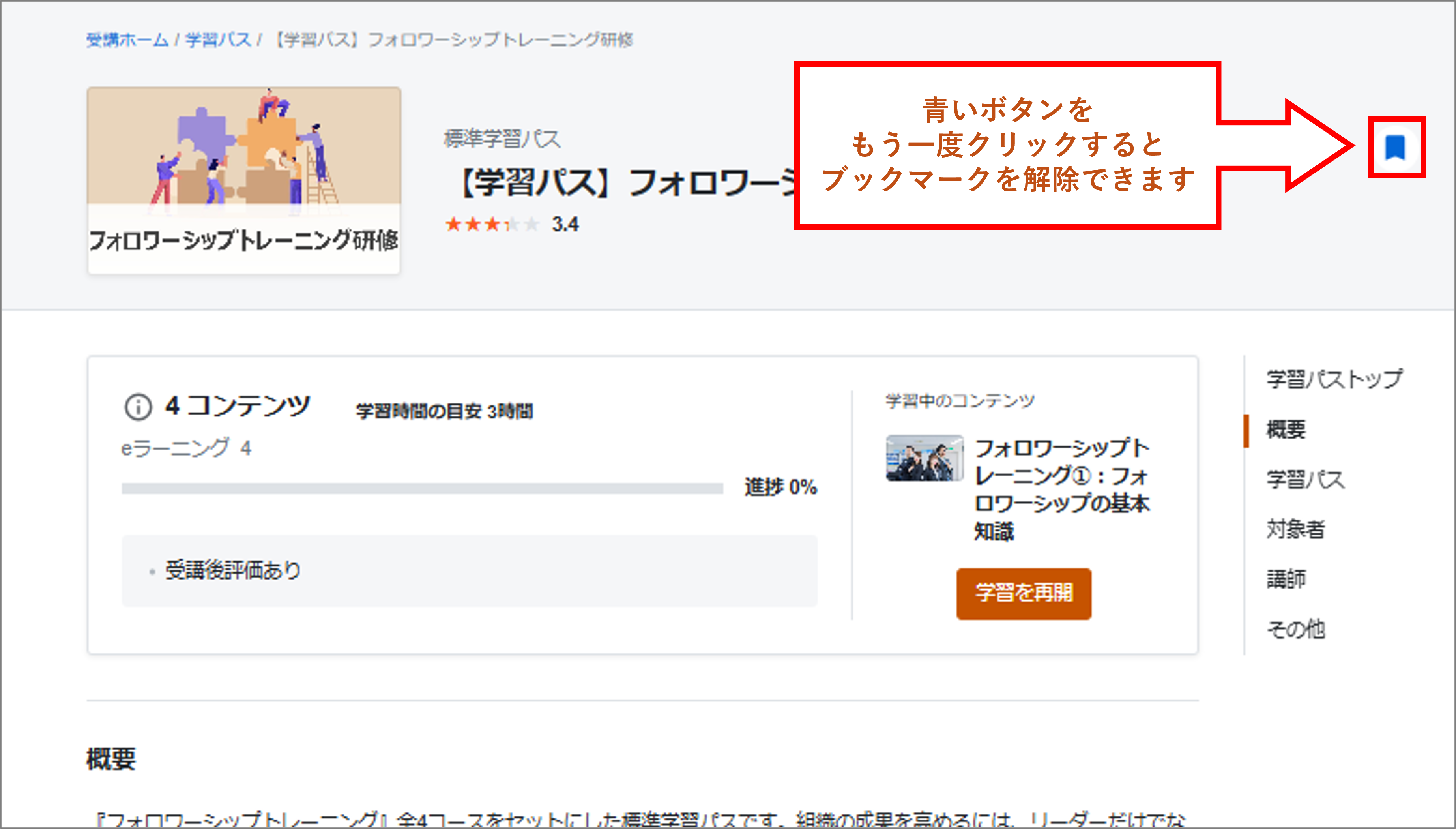Open the 受講ホーム breadcrumb link

coord(127,40)
